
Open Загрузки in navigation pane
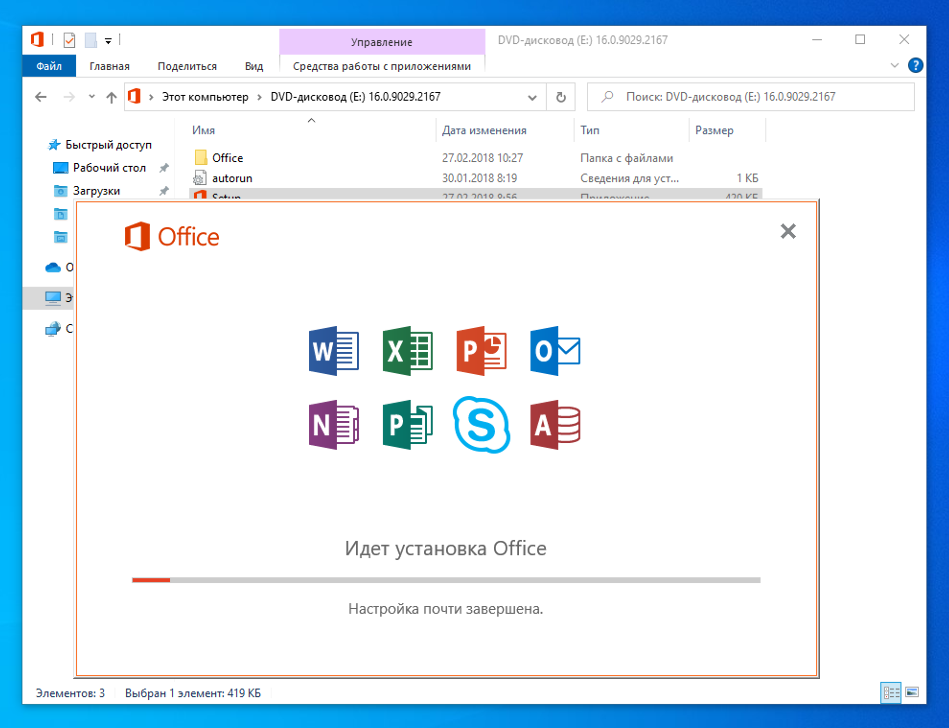point(96,191)
